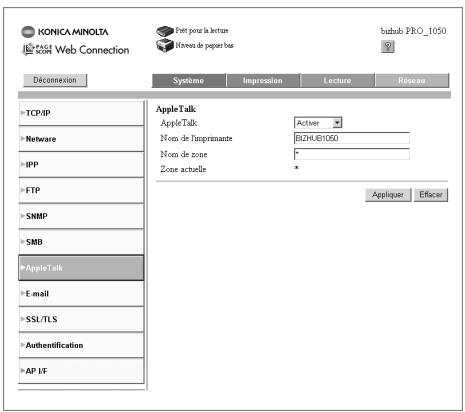This screenshot has height=412, width=465.
Task: Click the 'Prêt pour la lecture' status text
Action: click(202, 30)
